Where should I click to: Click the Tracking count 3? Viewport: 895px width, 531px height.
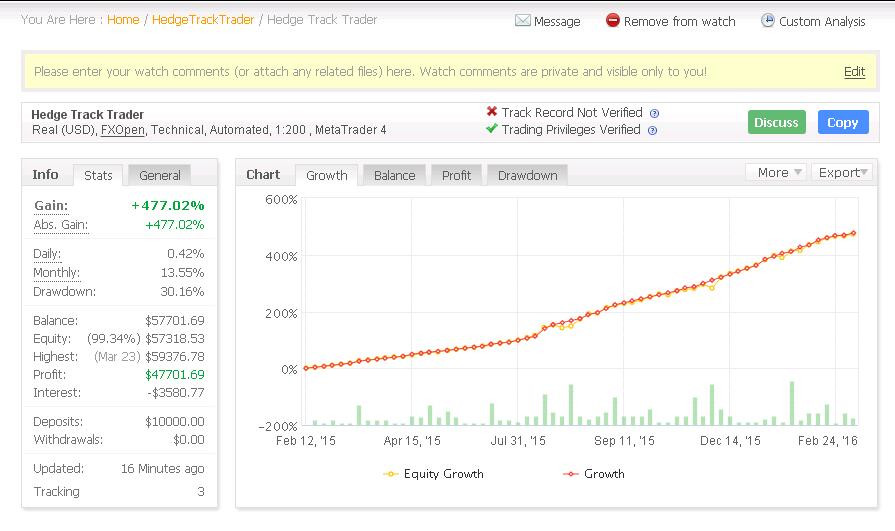click(x=200, y=492)
